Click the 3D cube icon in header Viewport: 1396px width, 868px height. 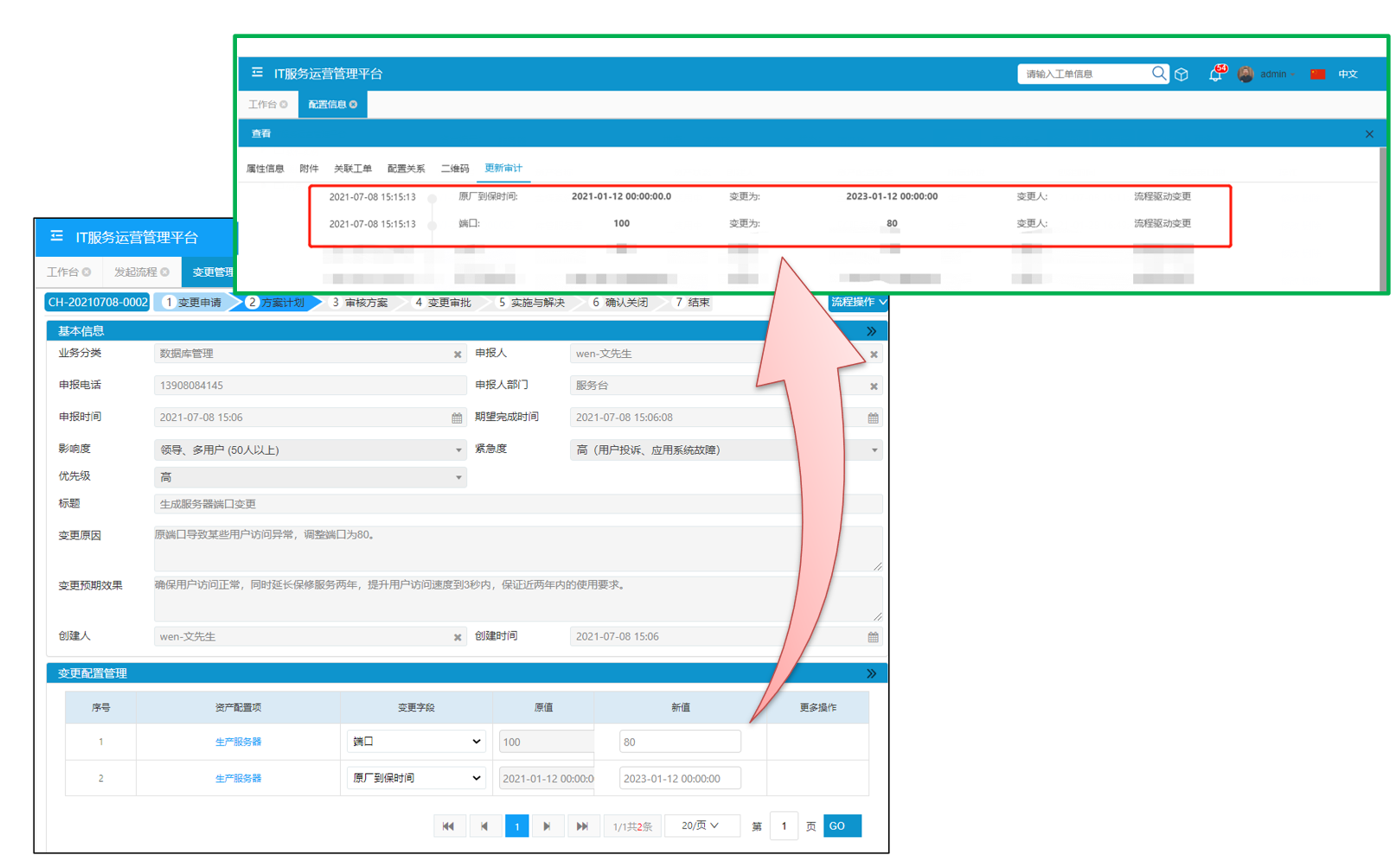point(1181,74)
